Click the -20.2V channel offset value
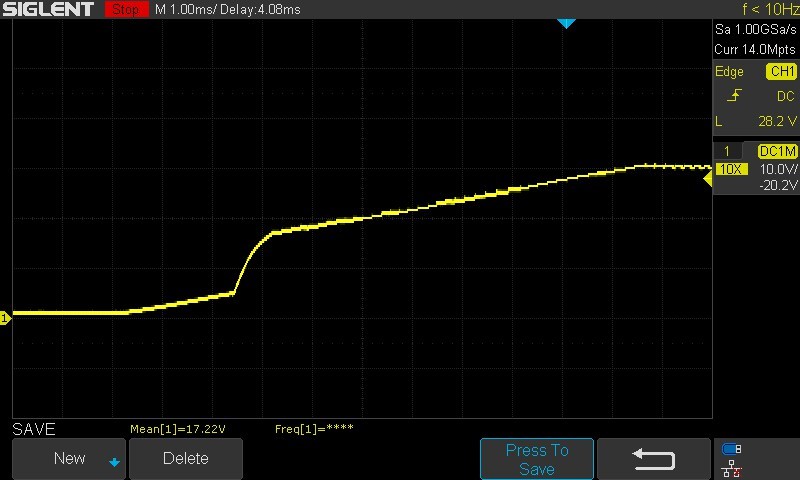The height and width of the screenshot is (480, 800). (778, 185)
